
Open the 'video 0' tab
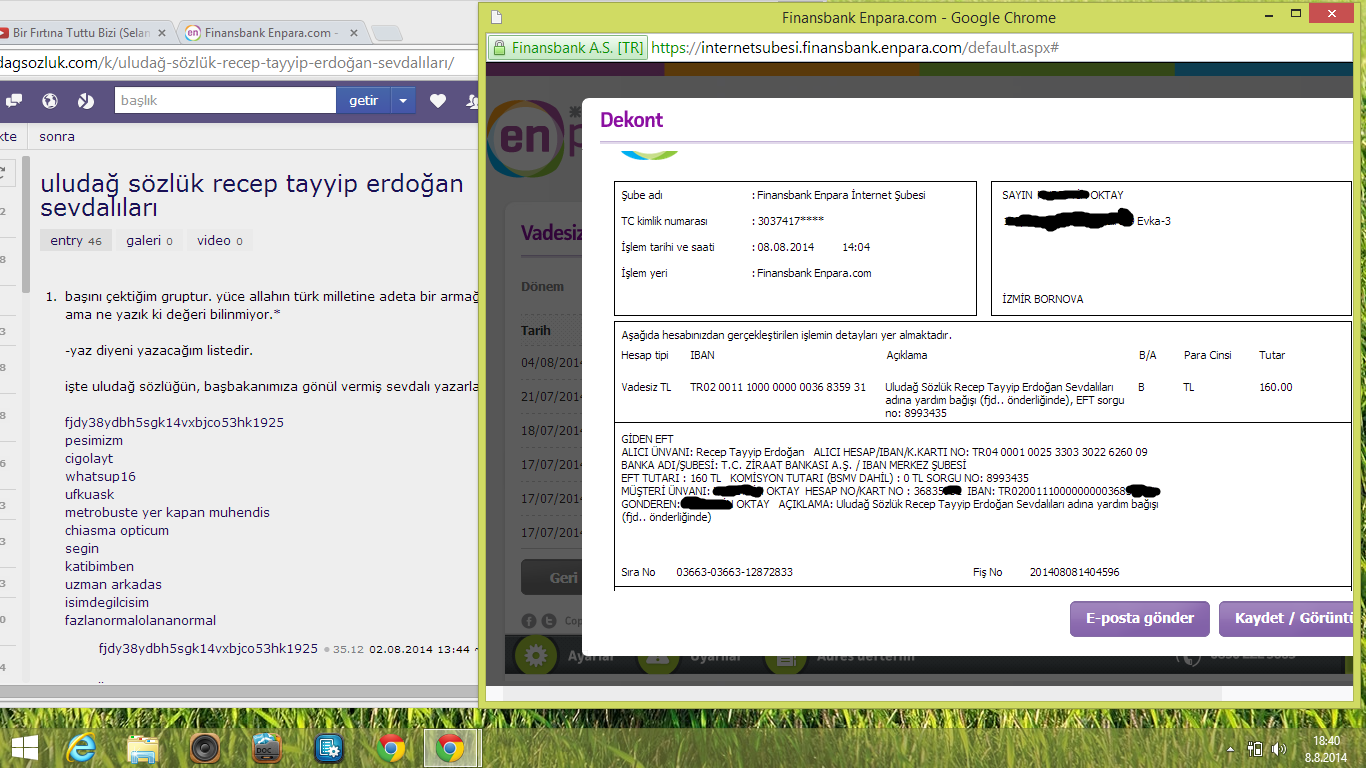[x=220, y=240]
